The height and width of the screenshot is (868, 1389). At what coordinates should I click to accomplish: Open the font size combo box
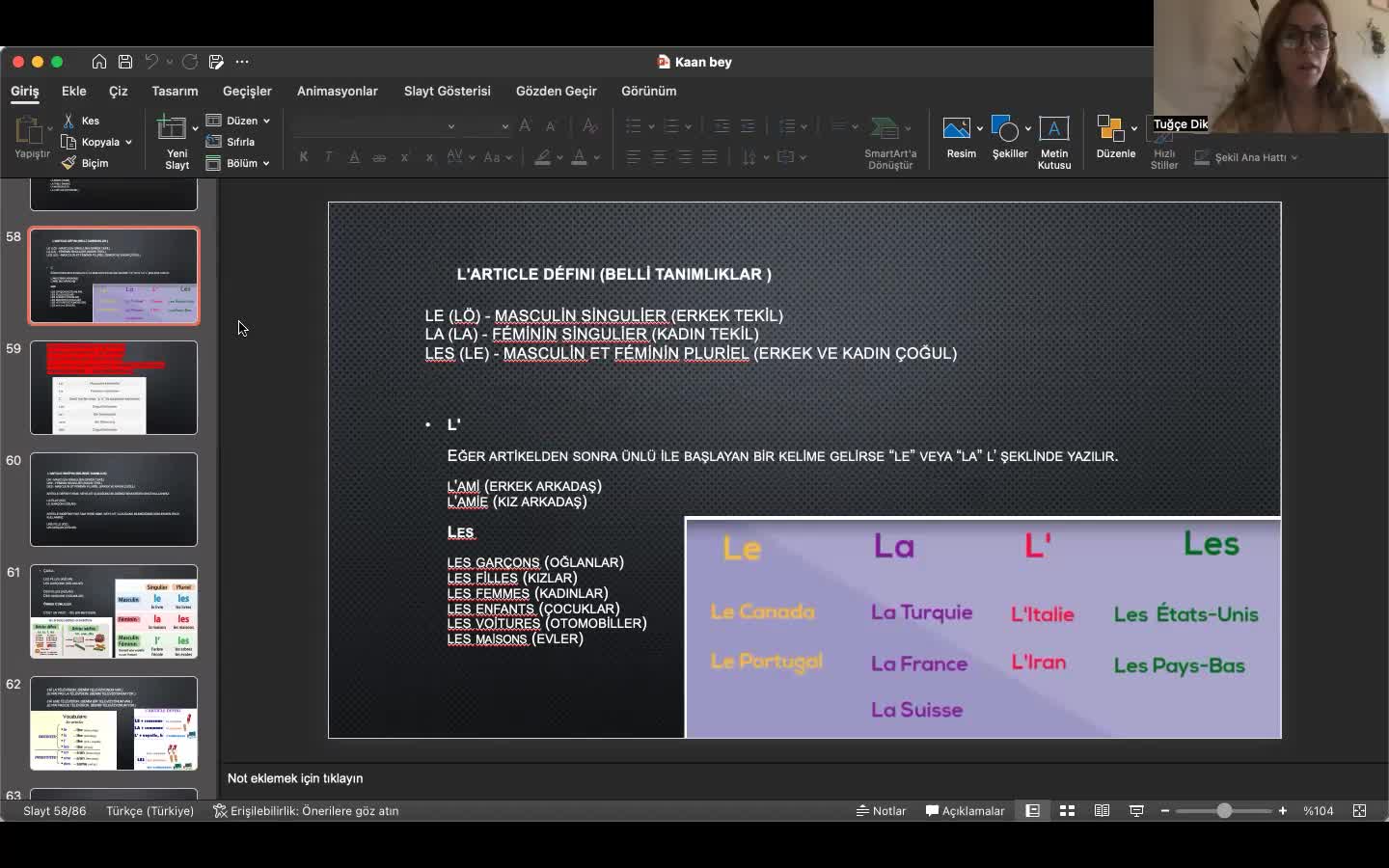tap(488, 126)
